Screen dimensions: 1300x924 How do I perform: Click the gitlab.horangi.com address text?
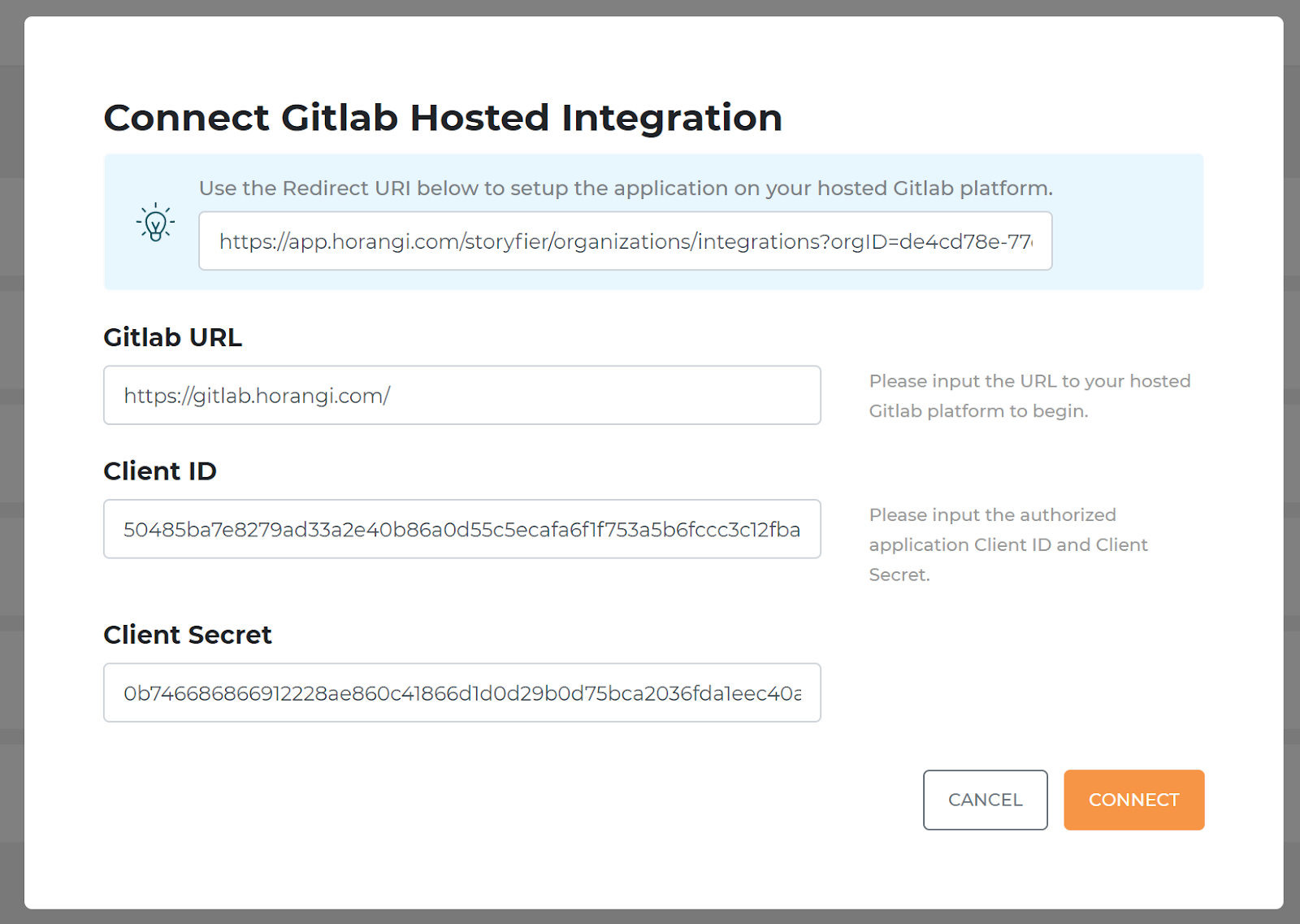point(257,396)
